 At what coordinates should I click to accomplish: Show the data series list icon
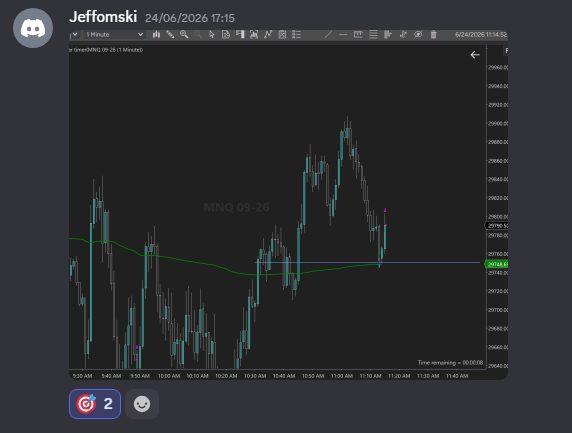[x=297, y=34]
